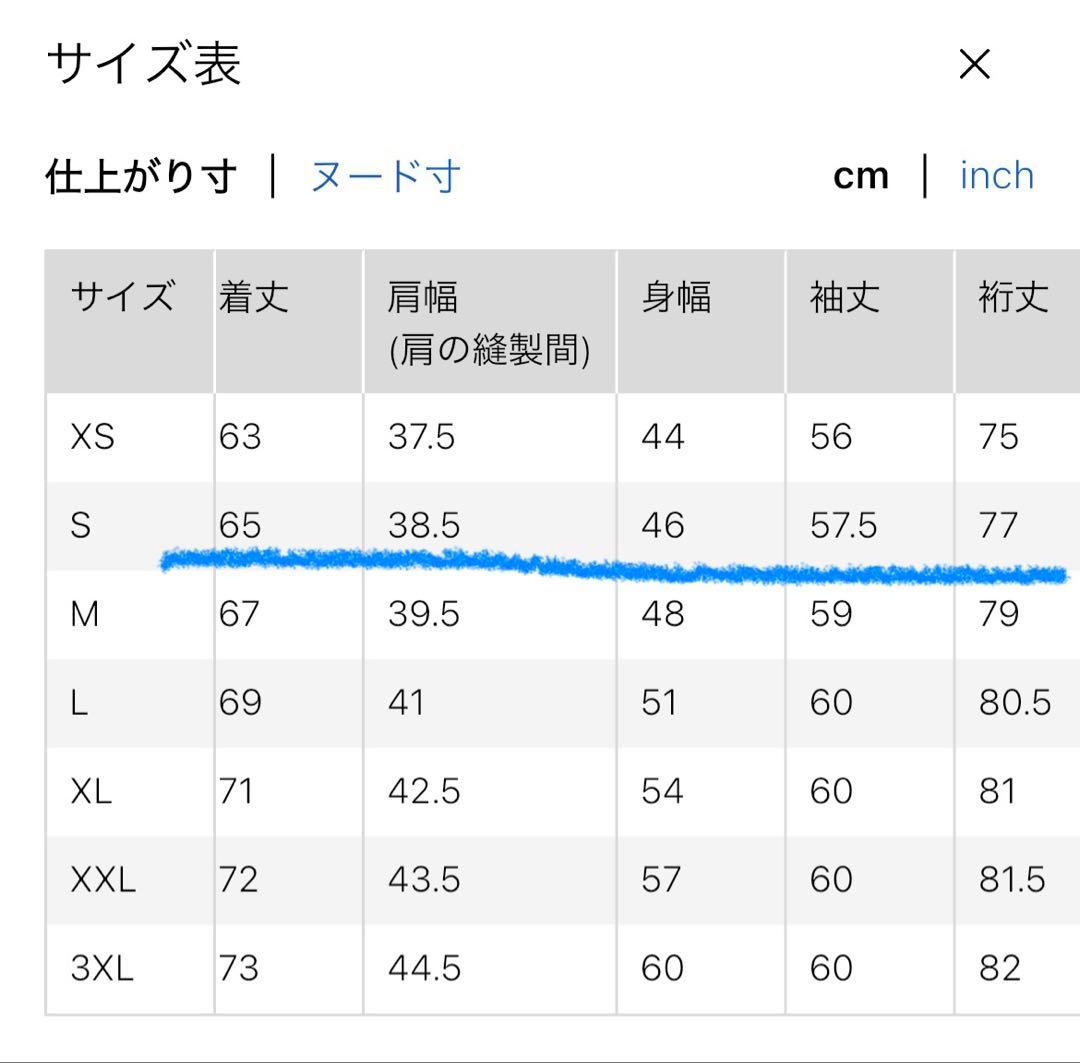Screen dimensions: 1080x1063
Task: Select the M size row label
Action: tap(85, 613)
